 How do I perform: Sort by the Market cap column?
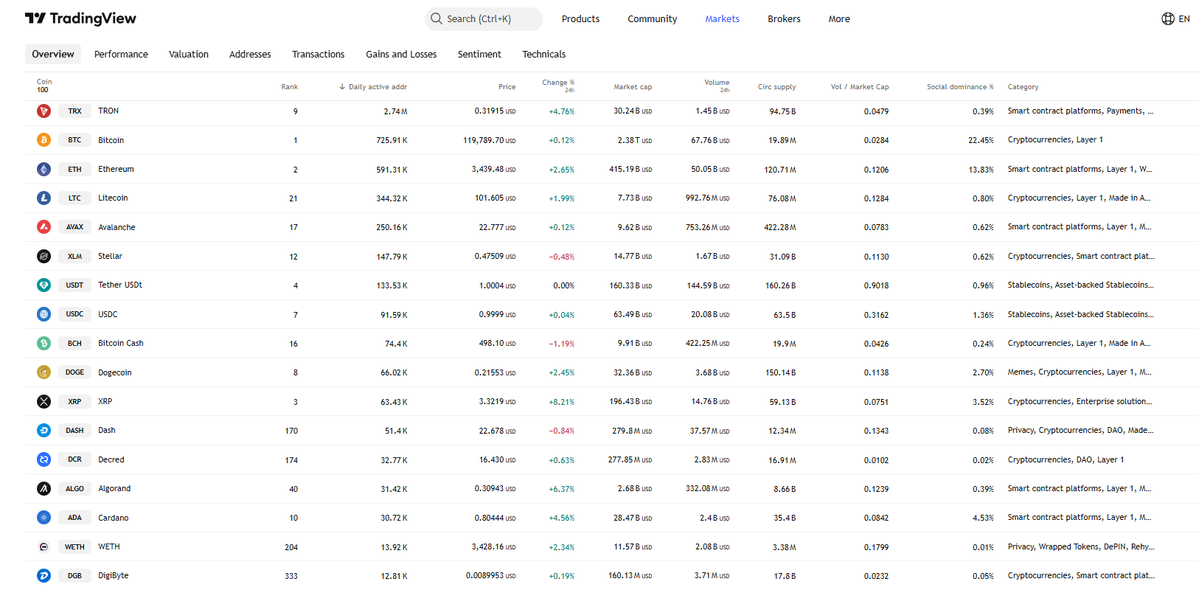click(x=632, y=87)
